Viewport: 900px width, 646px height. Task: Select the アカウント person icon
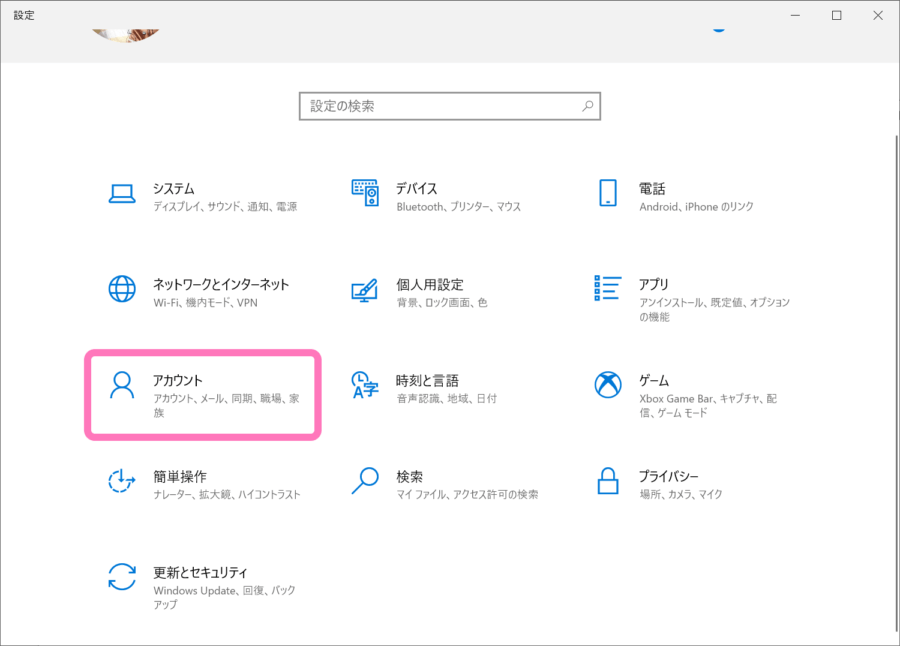point(122,388)
